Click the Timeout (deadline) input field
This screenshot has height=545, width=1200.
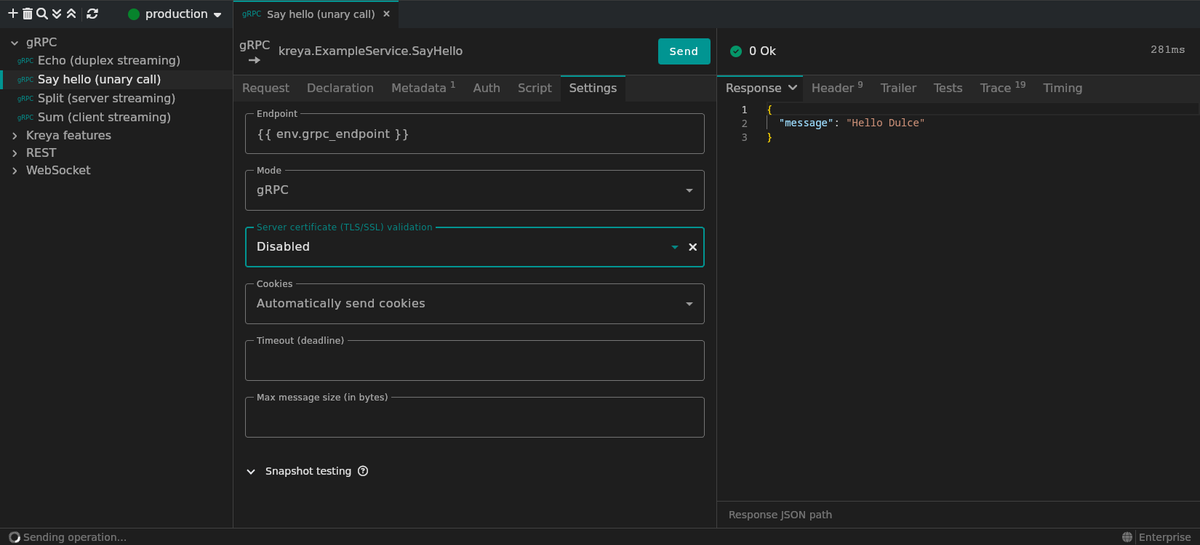474,364
